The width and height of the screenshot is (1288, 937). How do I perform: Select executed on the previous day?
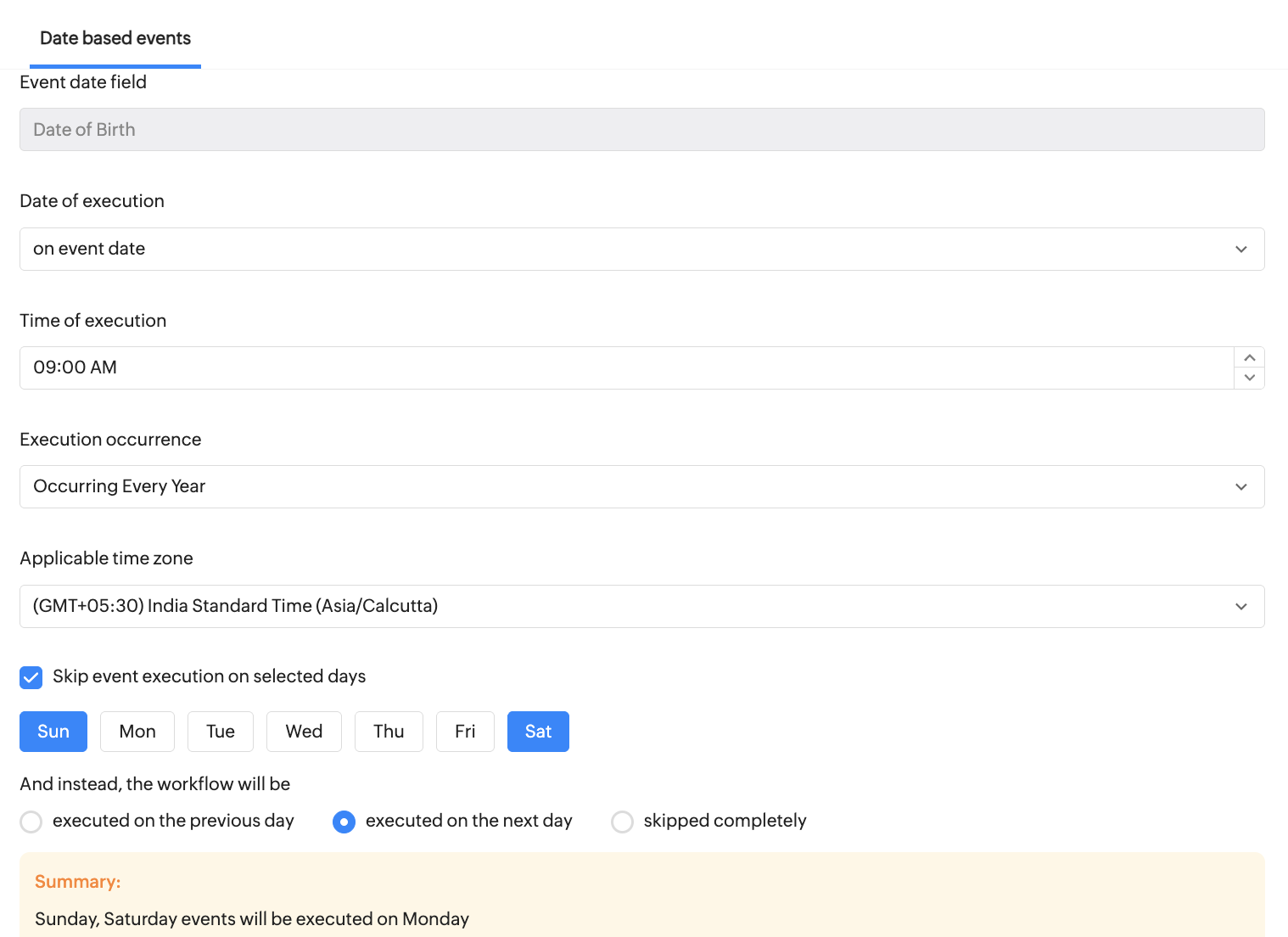click(31, 822)
